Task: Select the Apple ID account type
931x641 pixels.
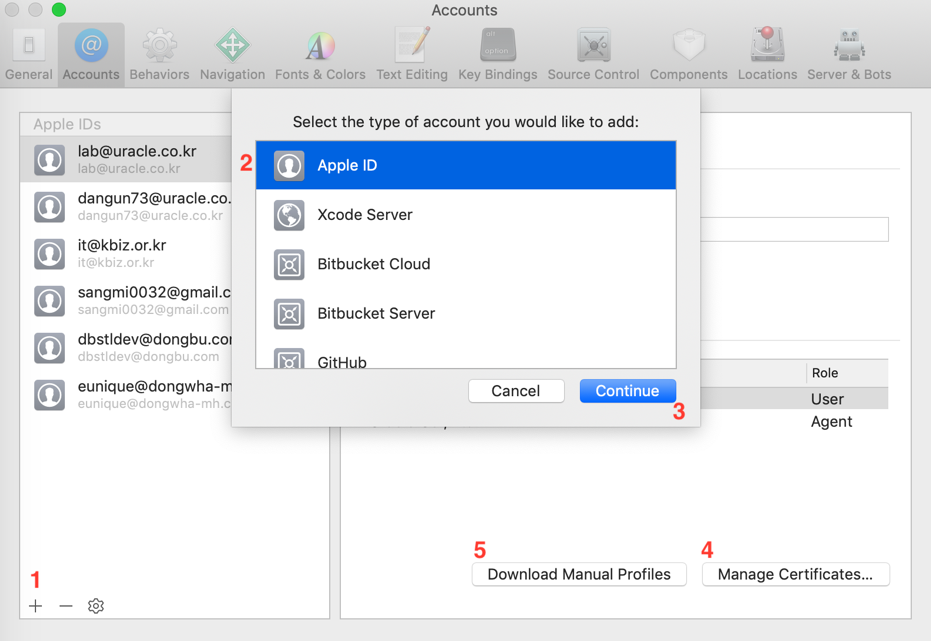Action: [466, 165]
